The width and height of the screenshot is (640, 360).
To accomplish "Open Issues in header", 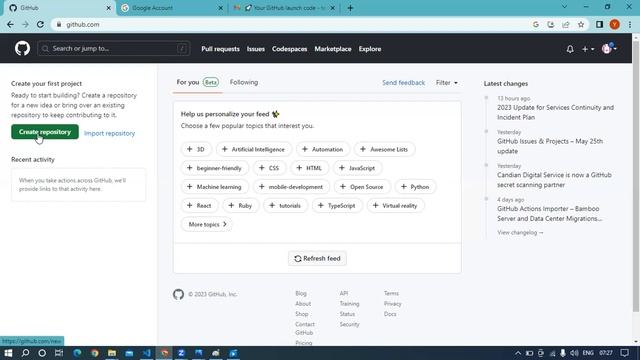I will point(256,49).
